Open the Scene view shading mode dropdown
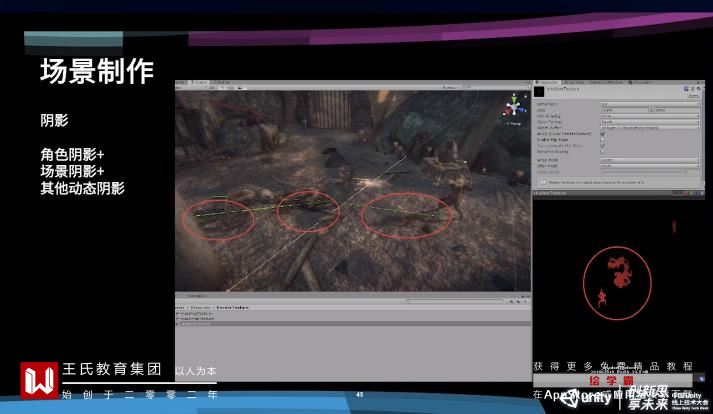 click(x=191, y=87)
